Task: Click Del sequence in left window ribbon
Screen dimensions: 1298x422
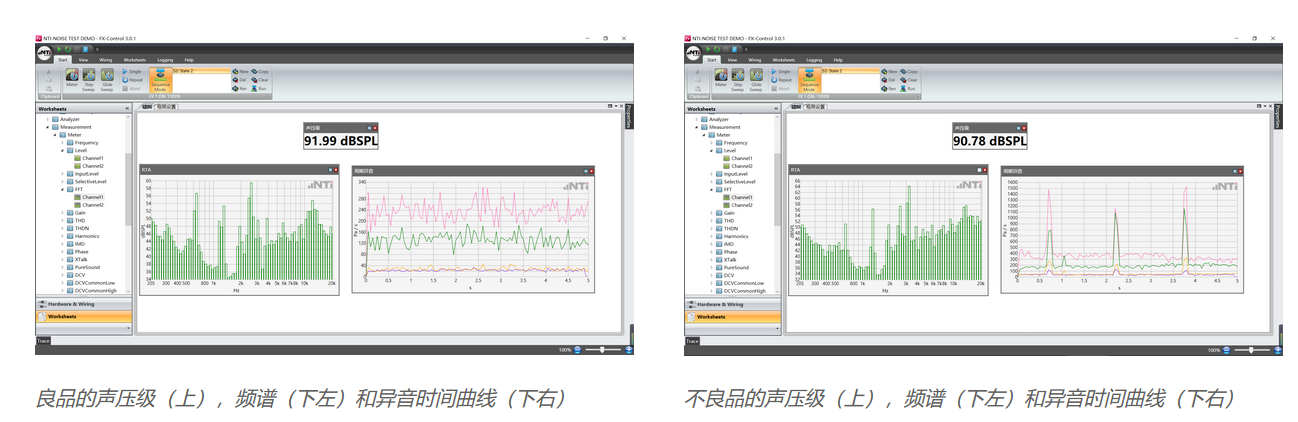Action: tap(239, 80)
